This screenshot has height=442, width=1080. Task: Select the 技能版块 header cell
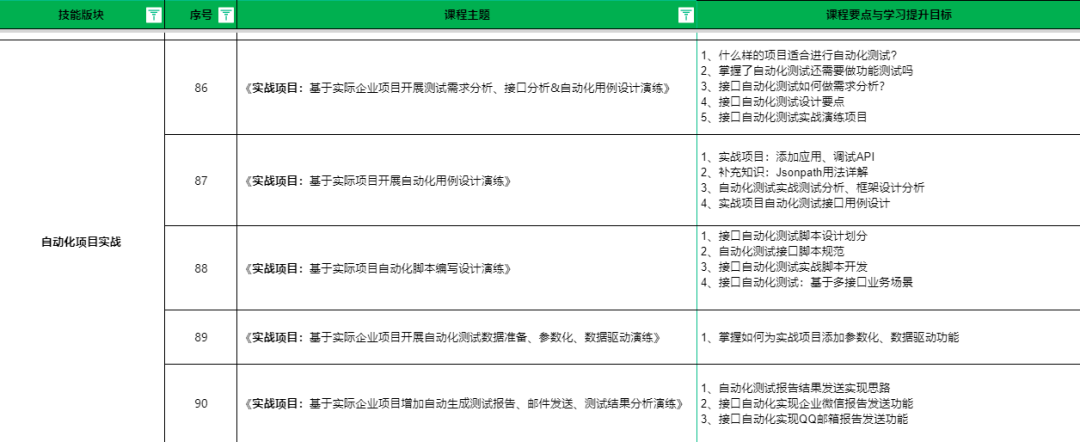[82, 15]
